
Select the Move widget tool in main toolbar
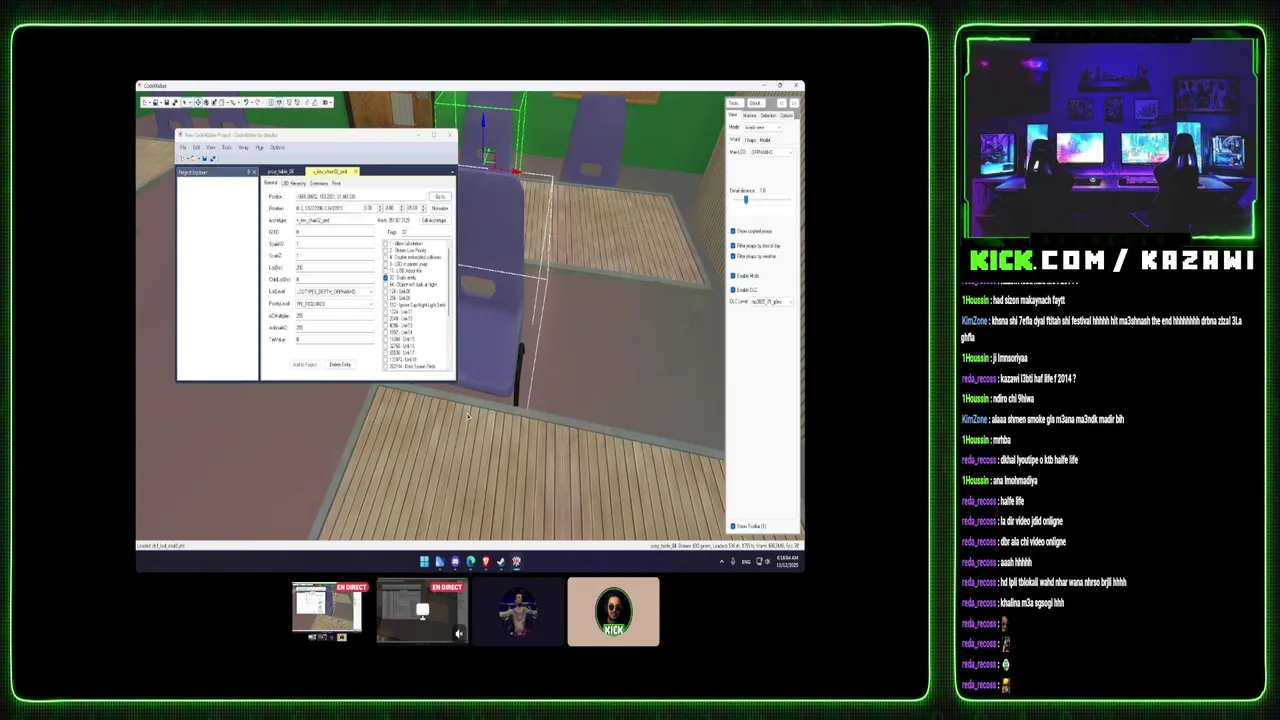click(198, 102)
